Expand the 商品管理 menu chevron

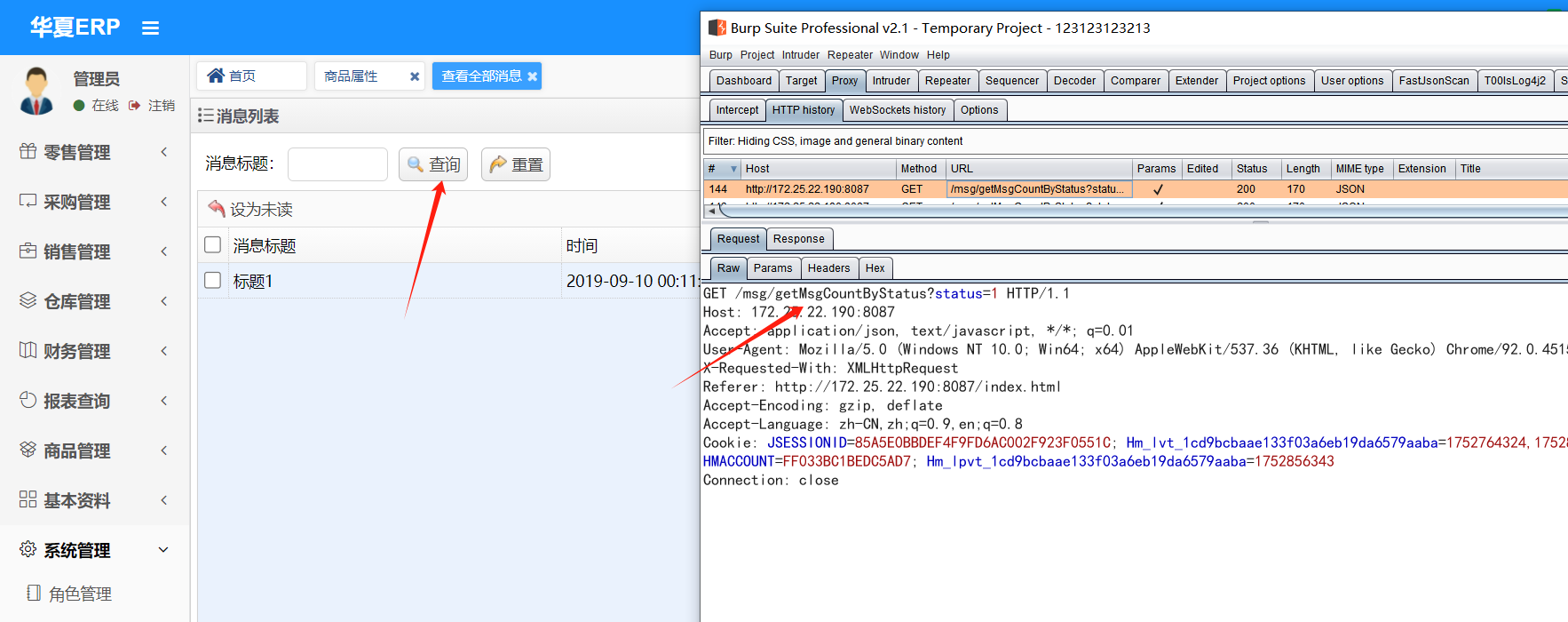[x=164, y=451]
